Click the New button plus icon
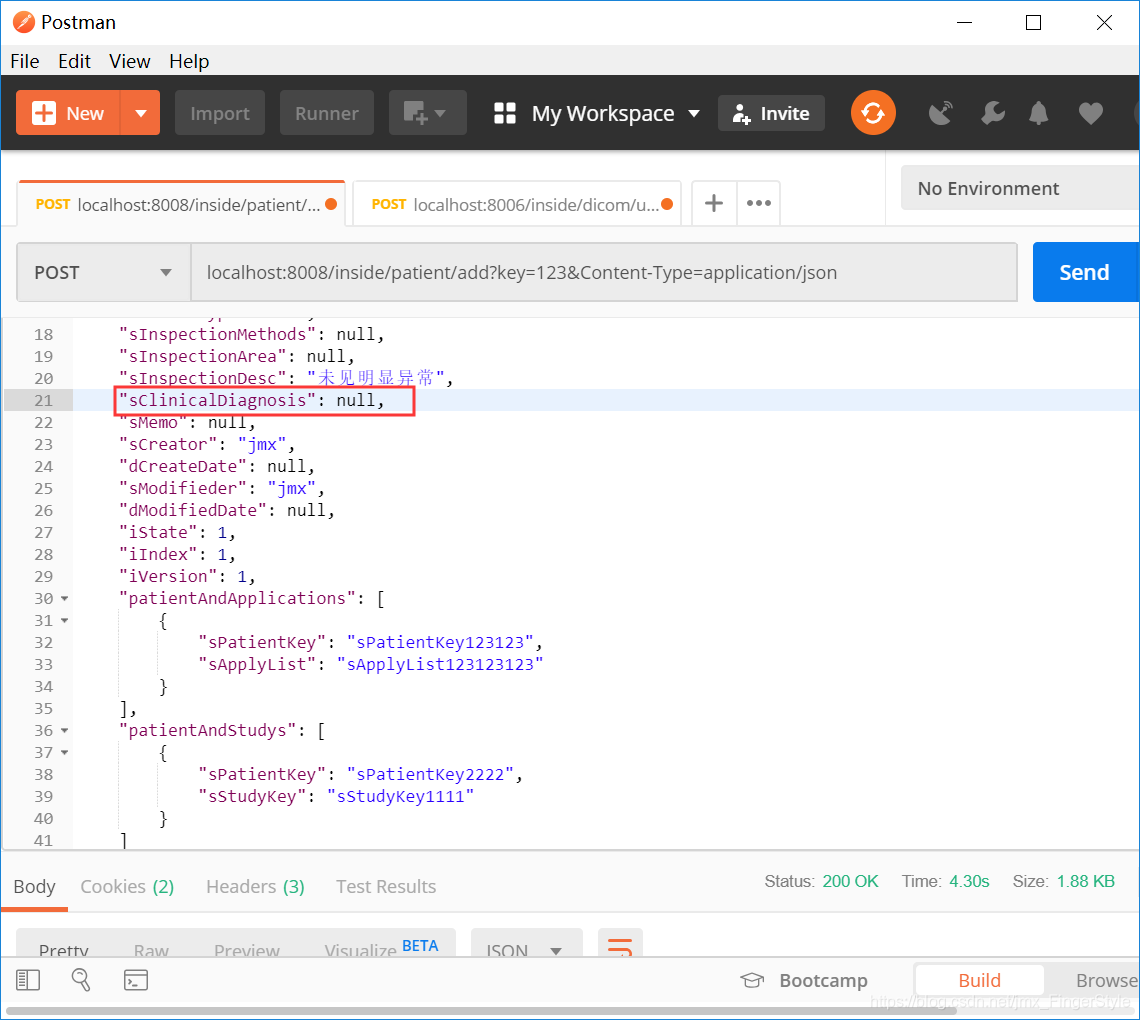 44,113
